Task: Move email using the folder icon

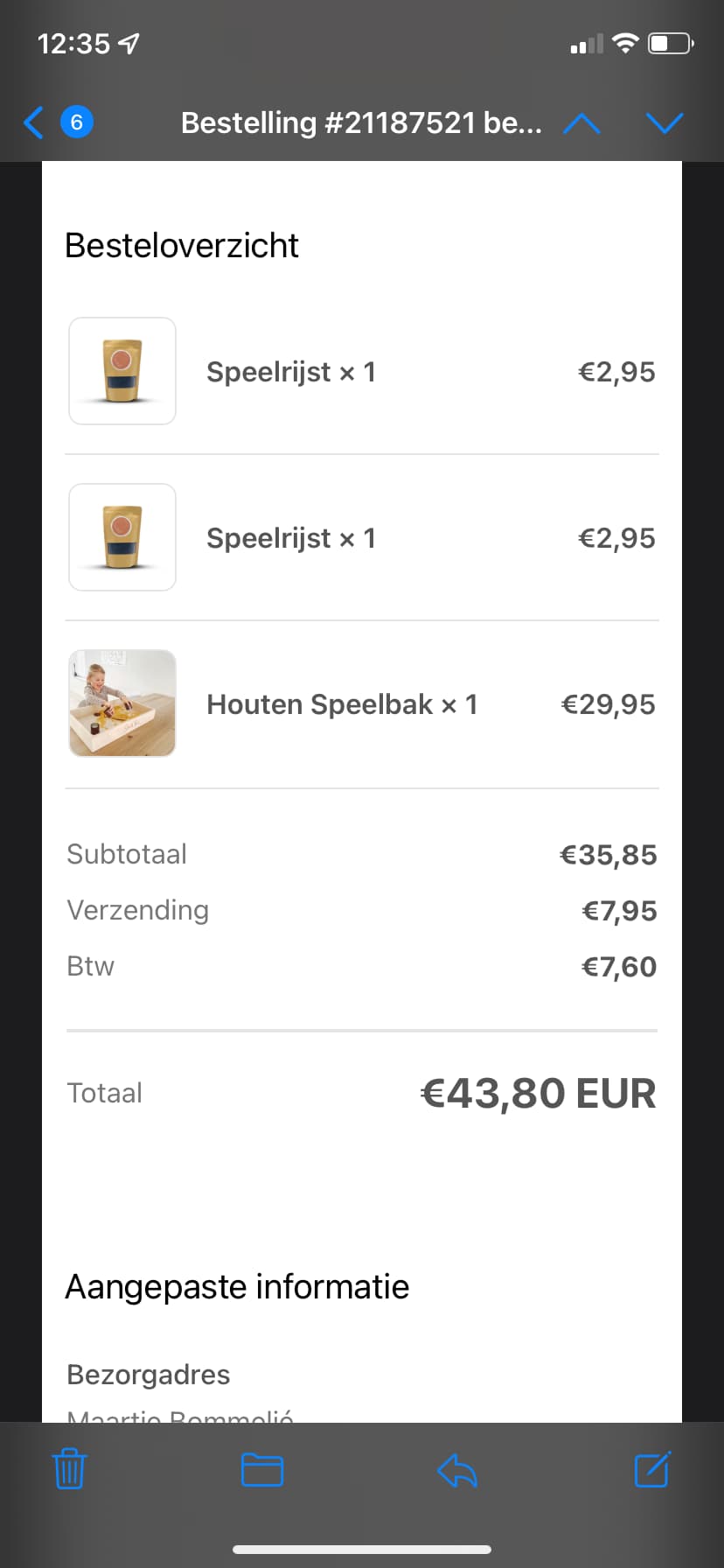Action: pyautogui.click(x=261, y=1469)
